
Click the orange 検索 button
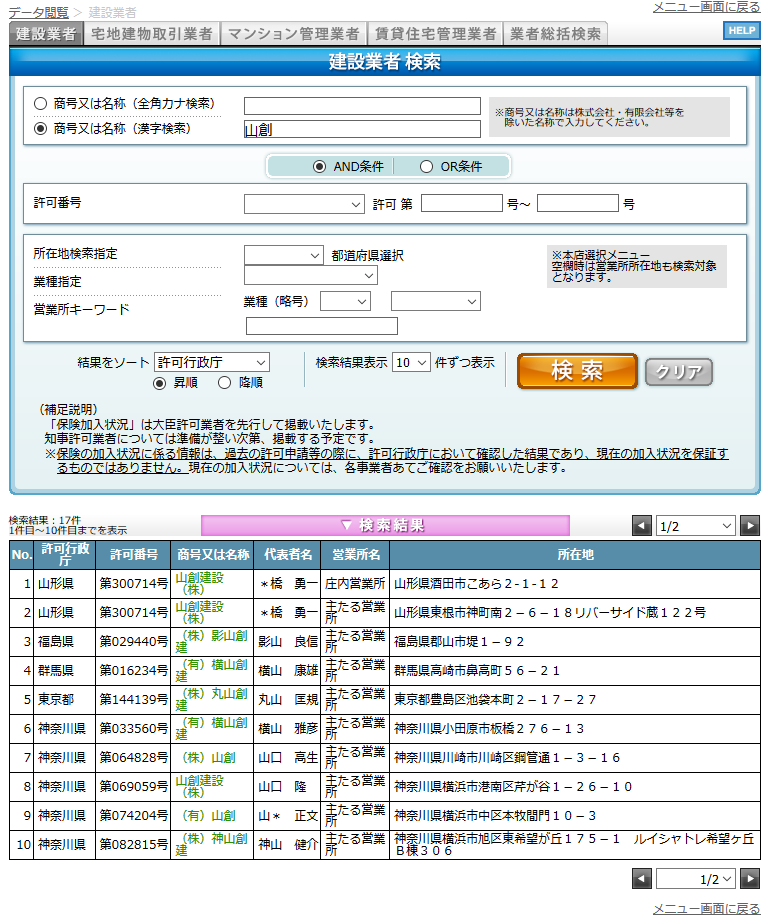pos(577,371)
